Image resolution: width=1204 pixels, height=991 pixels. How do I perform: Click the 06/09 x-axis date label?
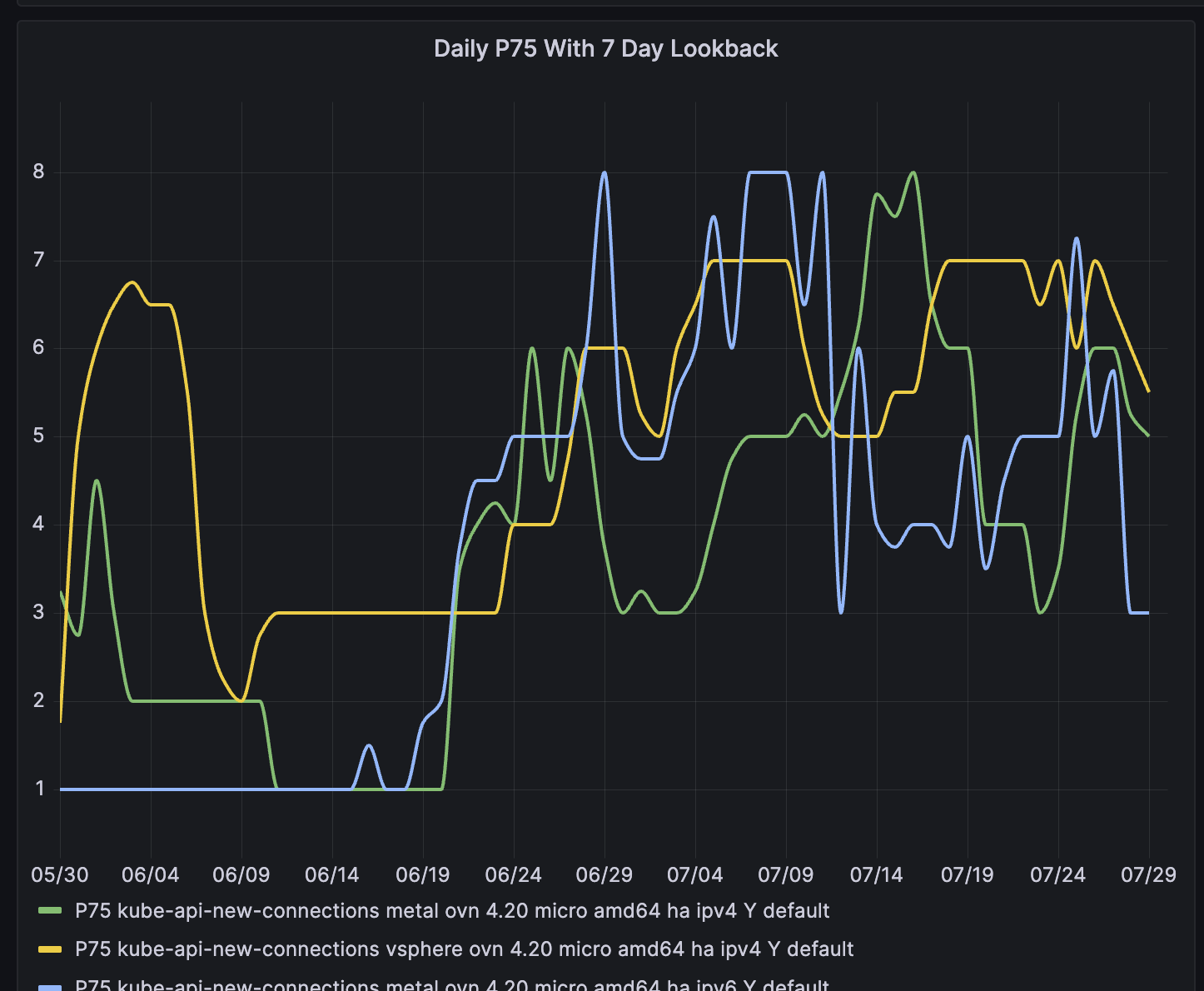[241, 874]
